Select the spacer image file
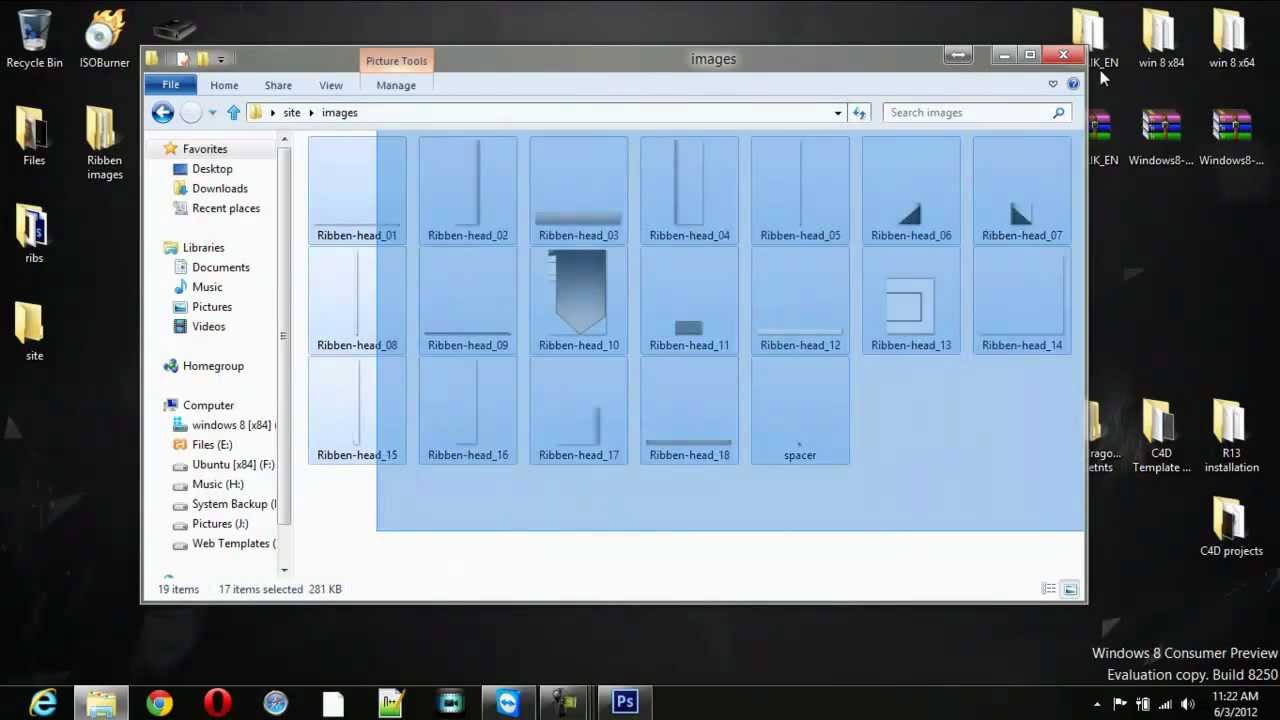The image size is (1280, 720). click(800, 411)
